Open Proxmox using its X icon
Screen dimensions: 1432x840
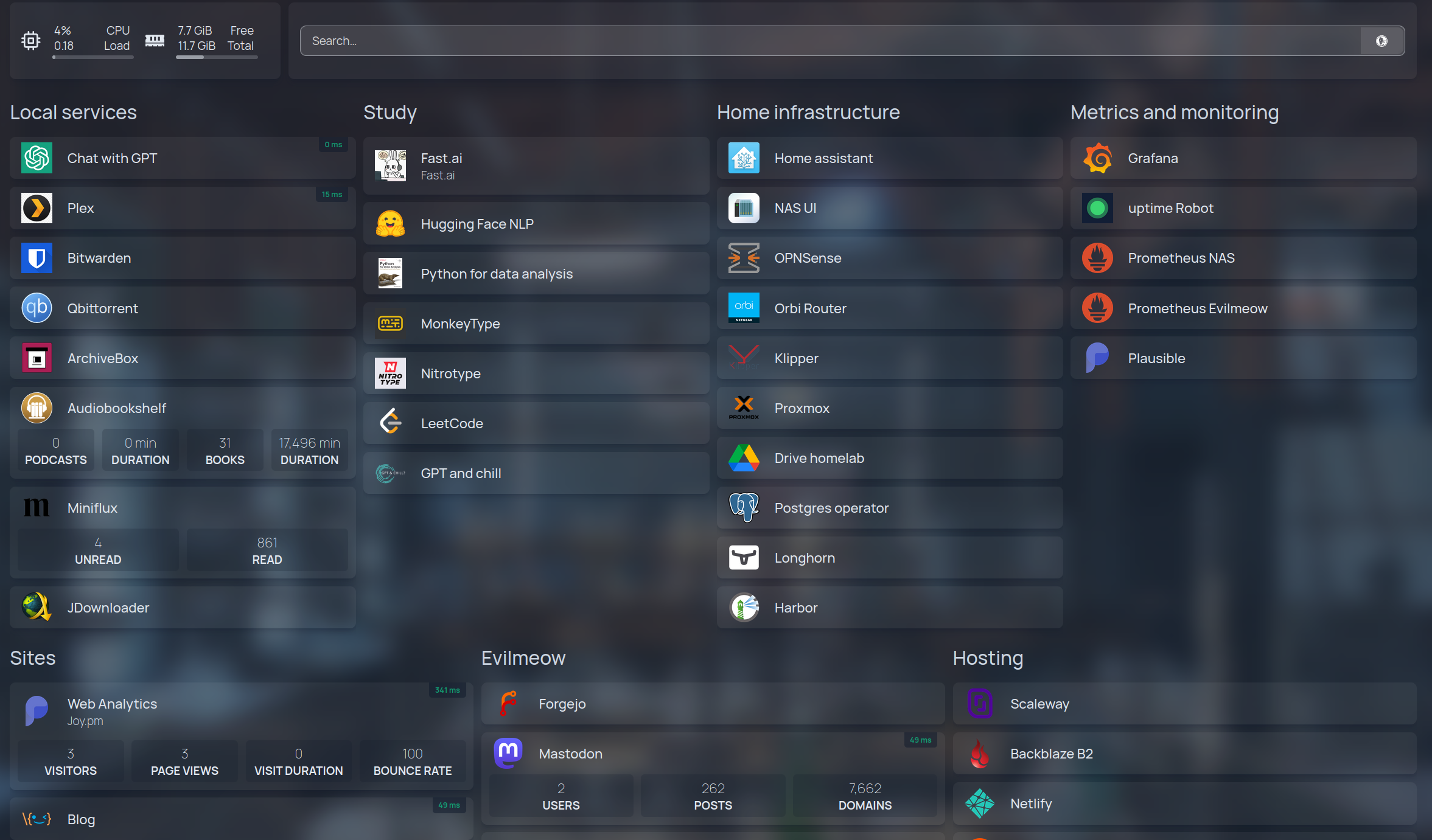click(744, 408)
